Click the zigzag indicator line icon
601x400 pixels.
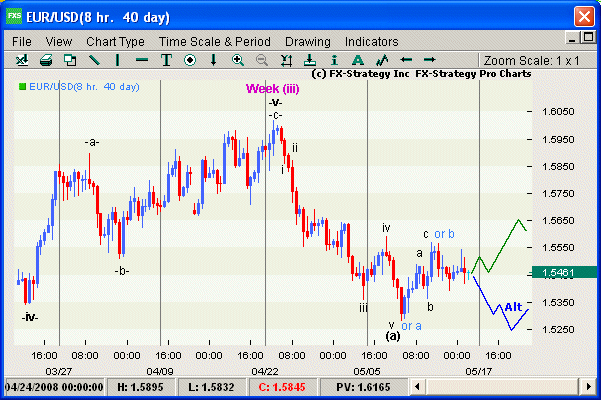click(382, 60)
